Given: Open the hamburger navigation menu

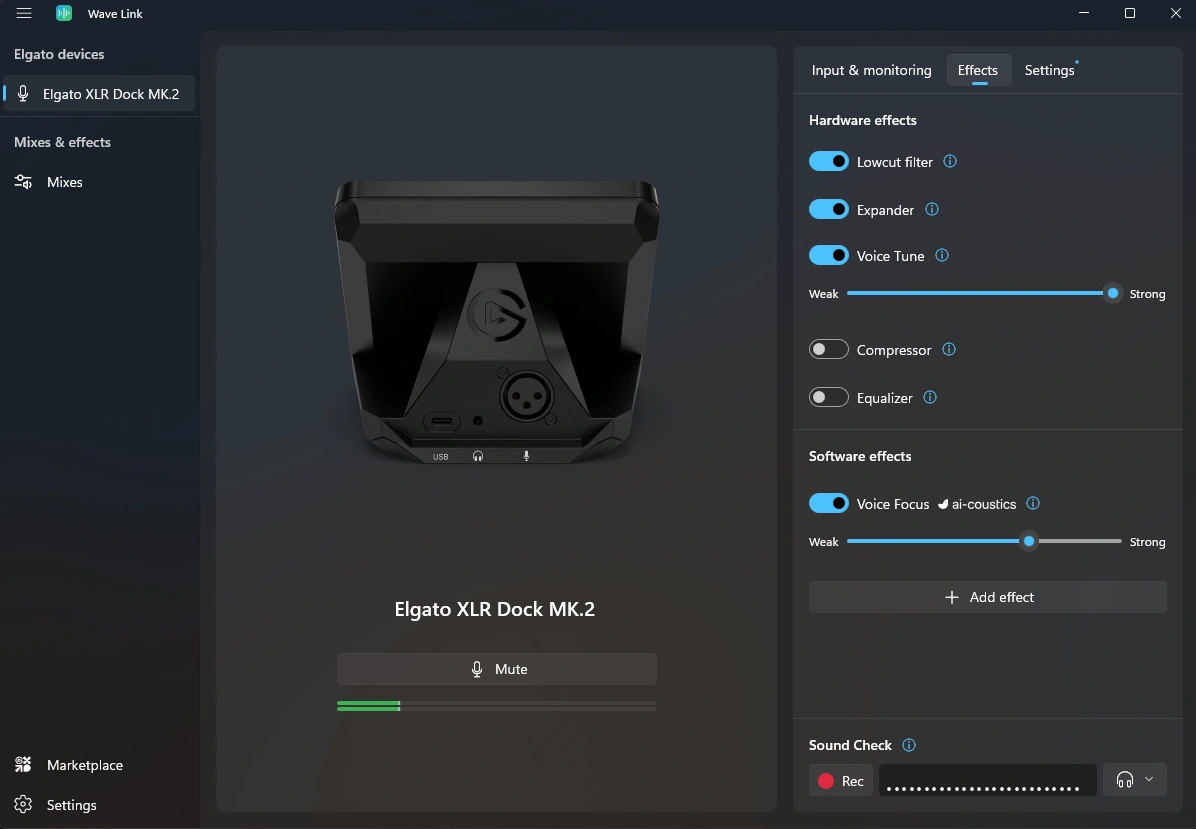Looking at the screenshot, I should tap(24, 13).
